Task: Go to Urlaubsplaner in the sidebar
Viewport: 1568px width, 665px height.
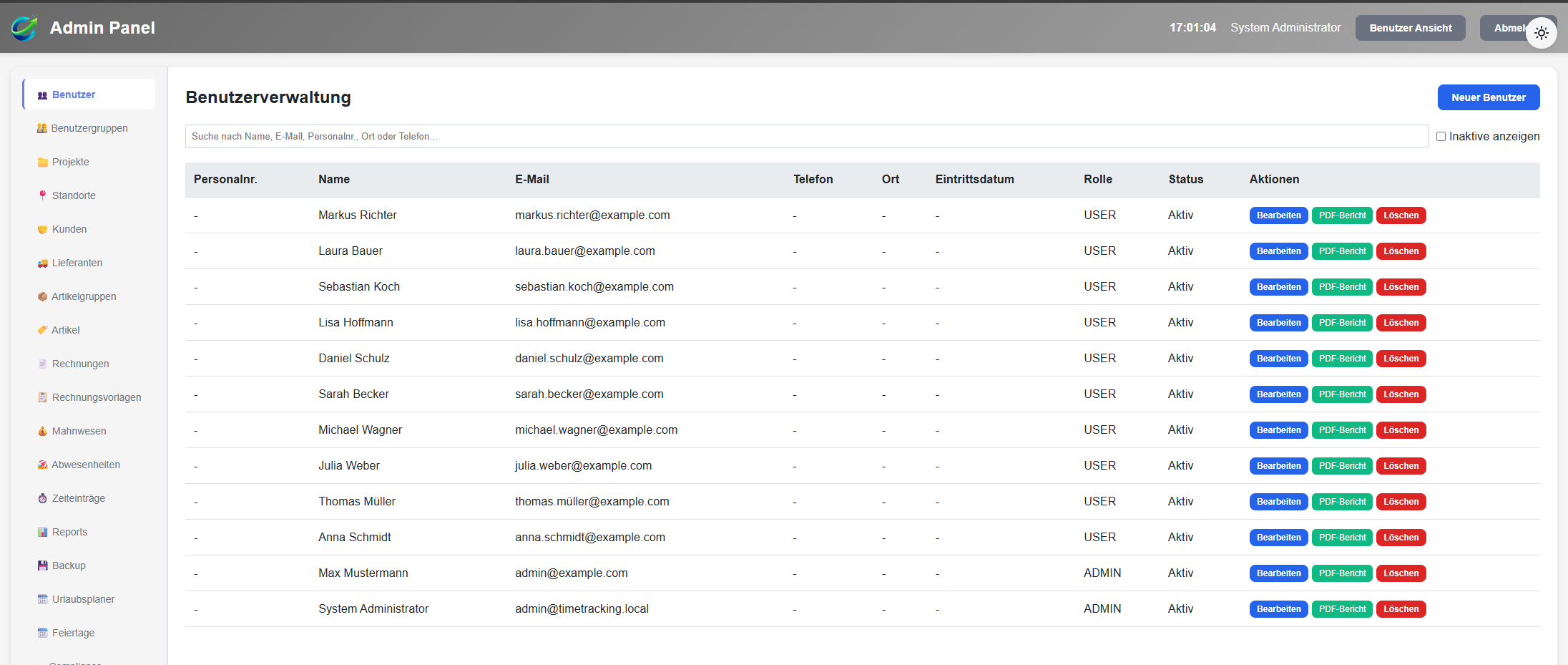Action: point(83,599)
